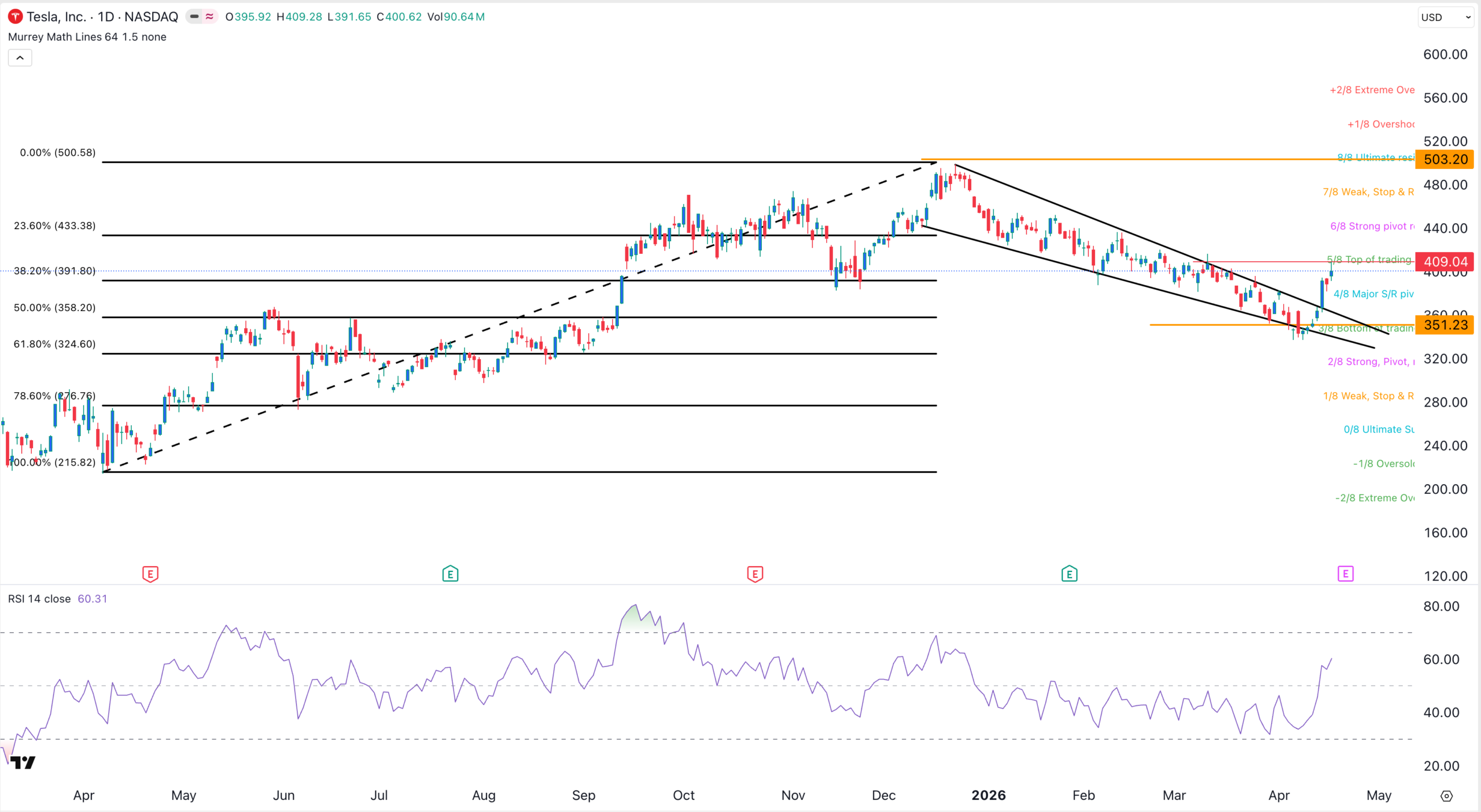Collapse the indicator legend with the chevron button
Viewport: 1481px width, 812px height.
[20, 58]
